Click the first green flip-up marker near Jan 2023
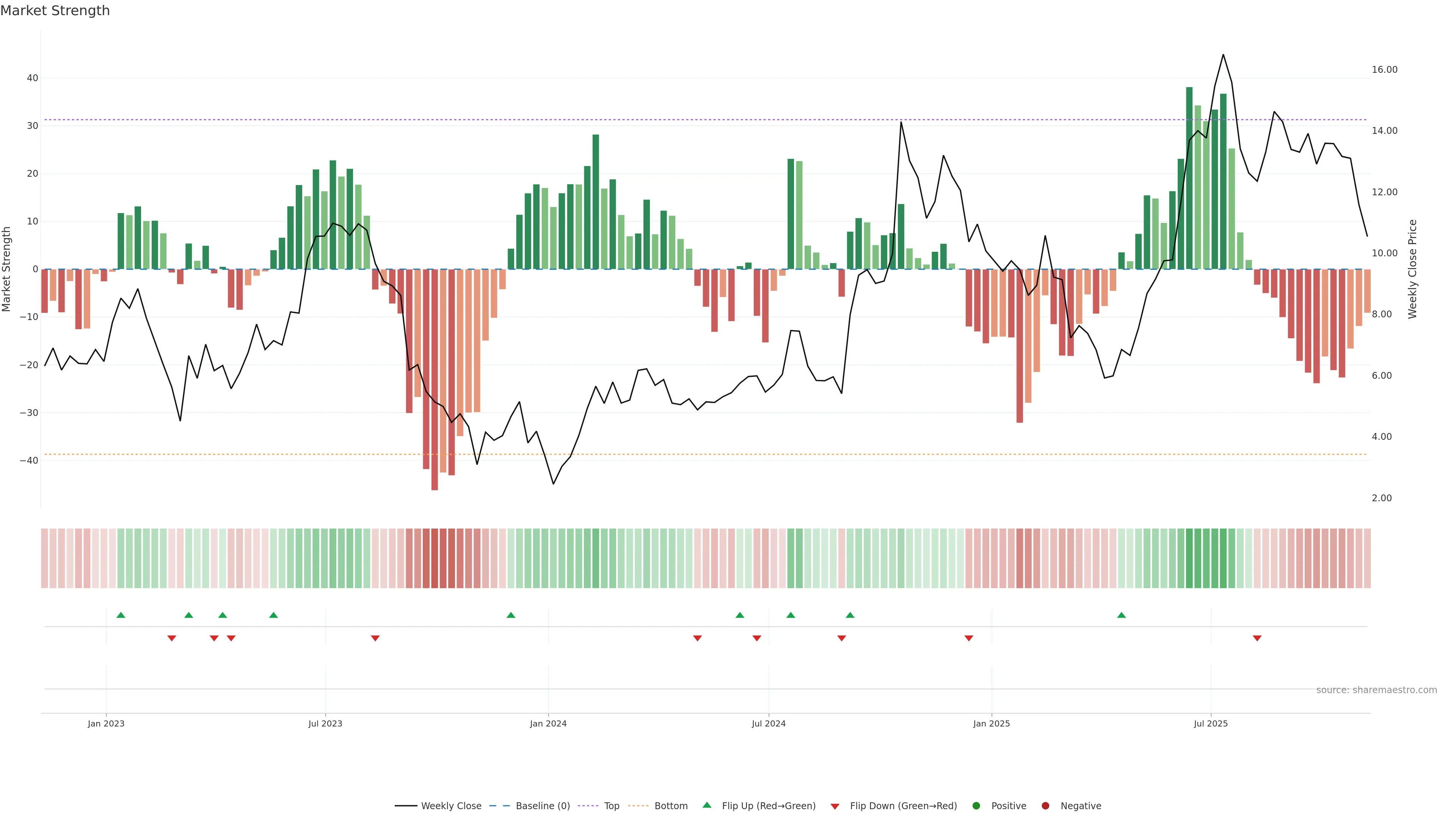 coord(121,615)
